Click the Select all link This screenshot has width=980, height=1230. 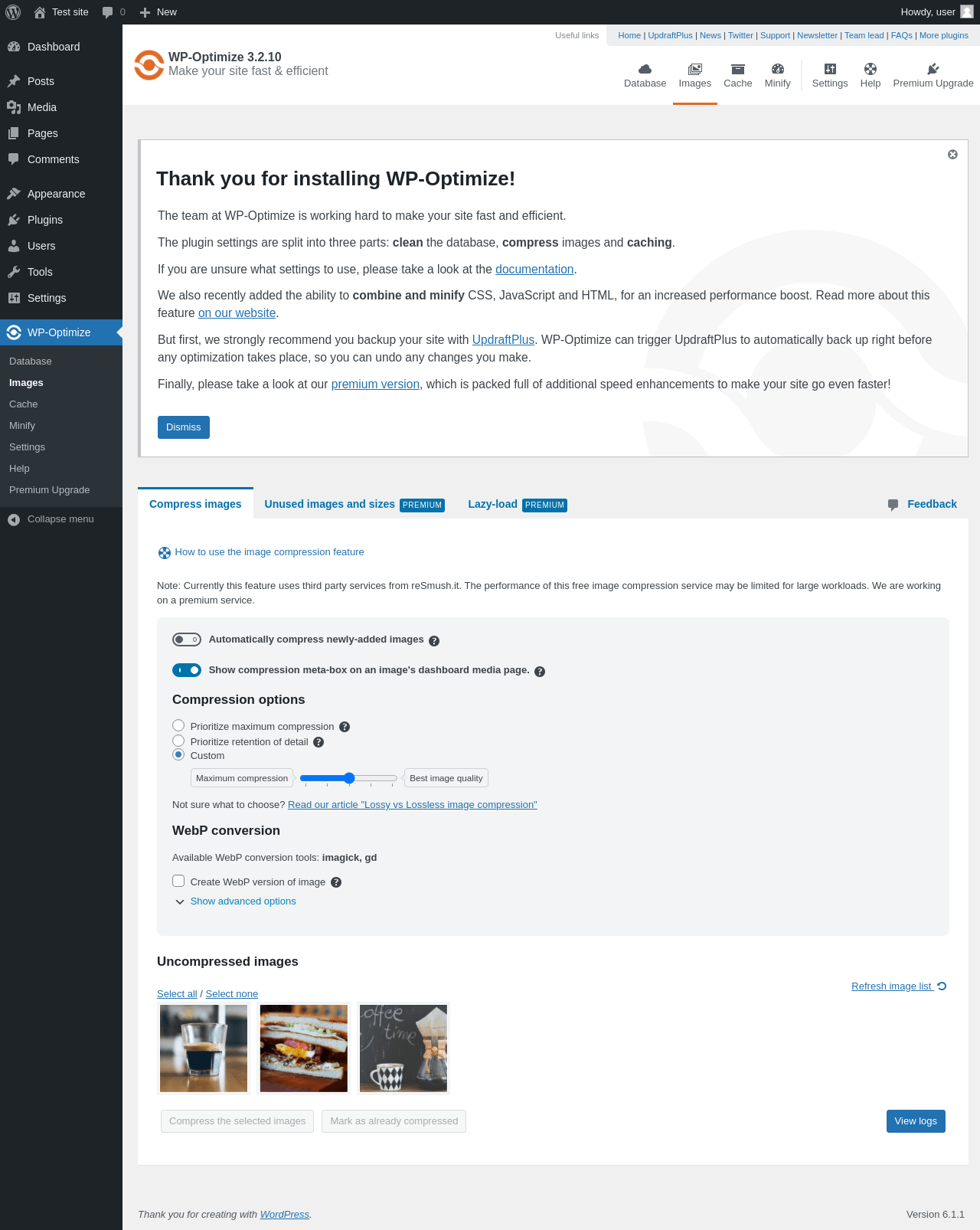[x=177, y=994]
